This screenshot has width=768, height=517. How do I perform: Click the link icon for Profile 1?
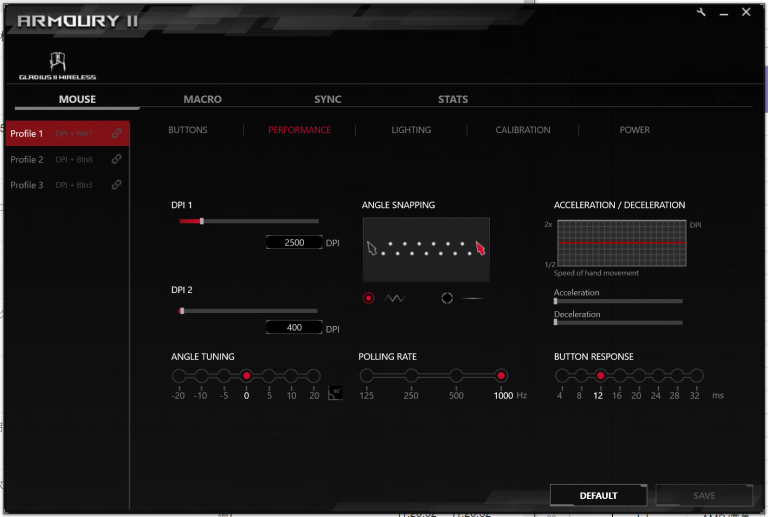[x=116, y=133]
